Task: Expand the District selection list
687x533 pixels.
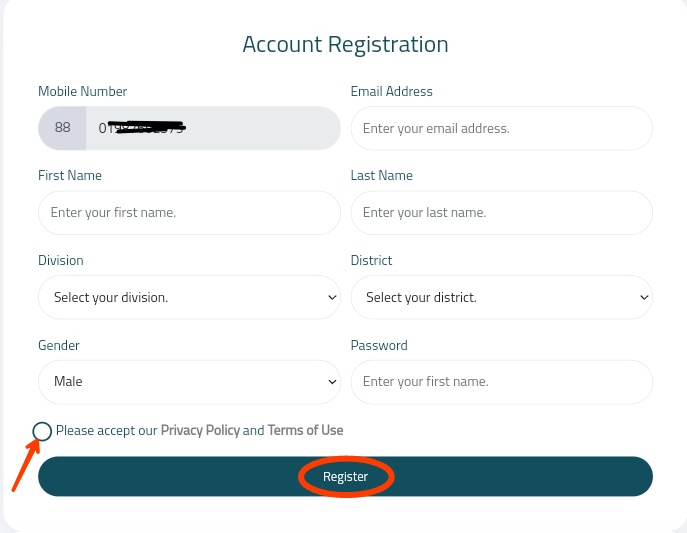Action: [501, 297]
